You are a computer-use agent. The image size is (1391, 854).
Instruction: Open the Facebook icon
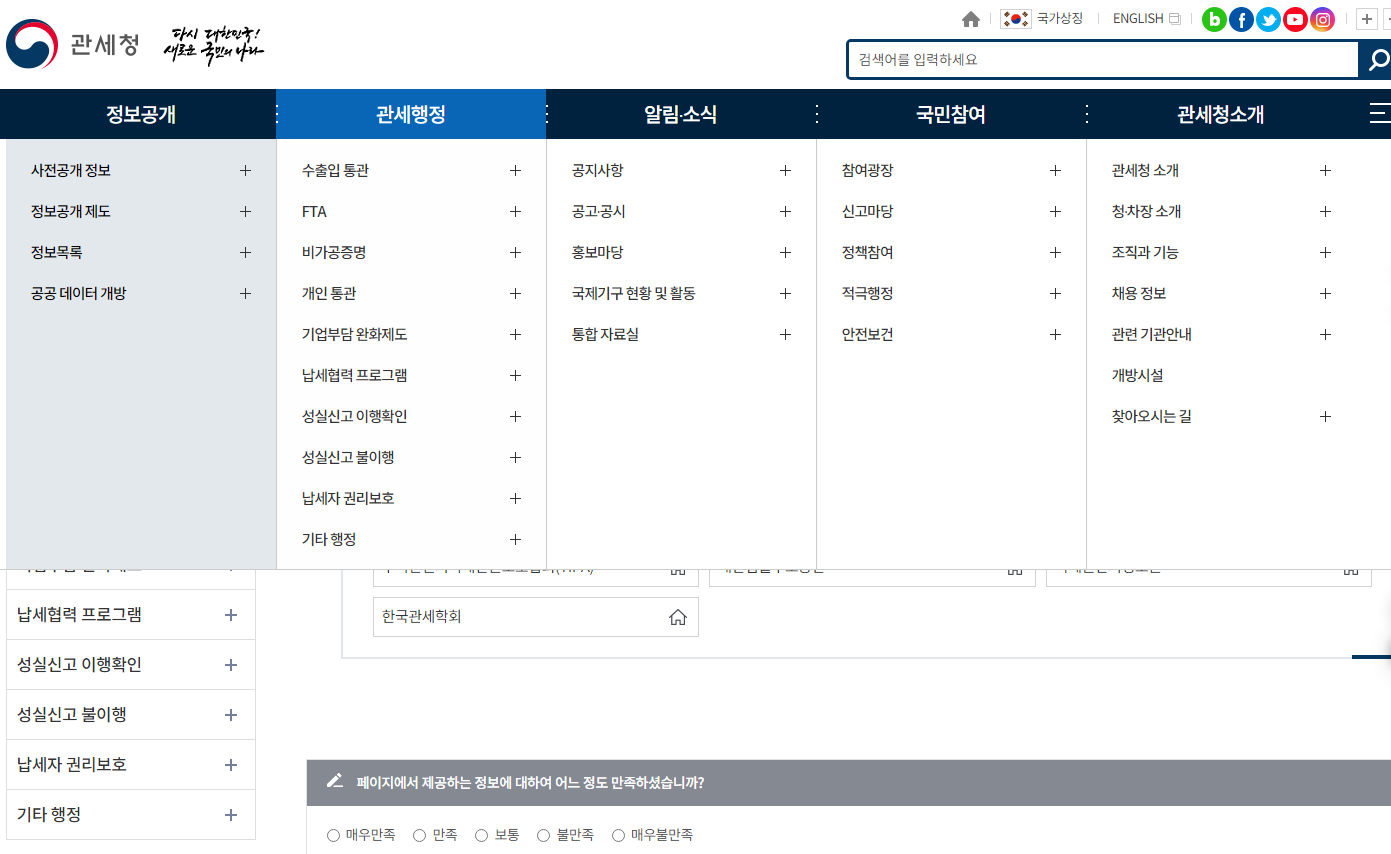coord(1241,19)
